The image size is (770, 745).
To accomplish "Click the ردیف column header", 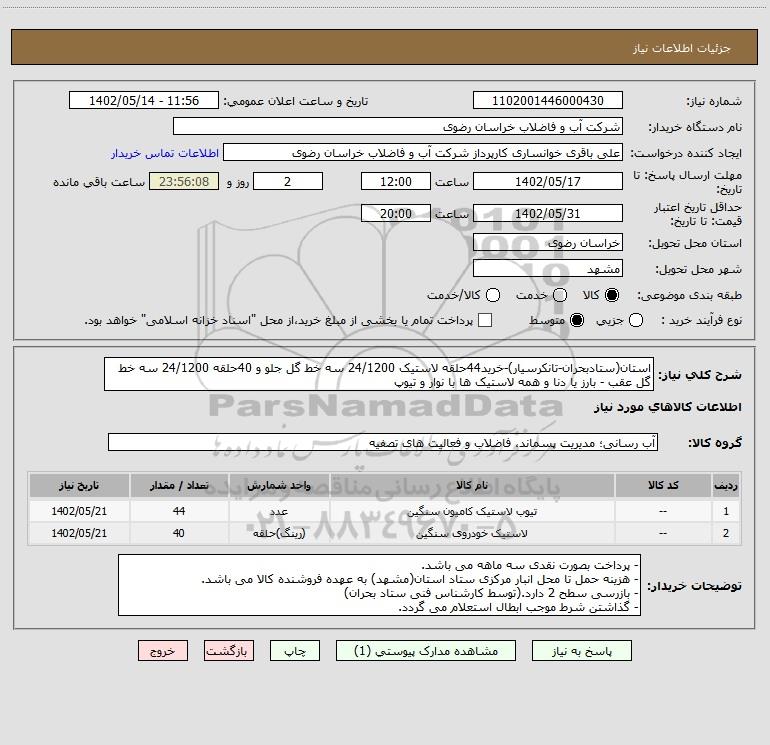I will click(x=726, y=486).
